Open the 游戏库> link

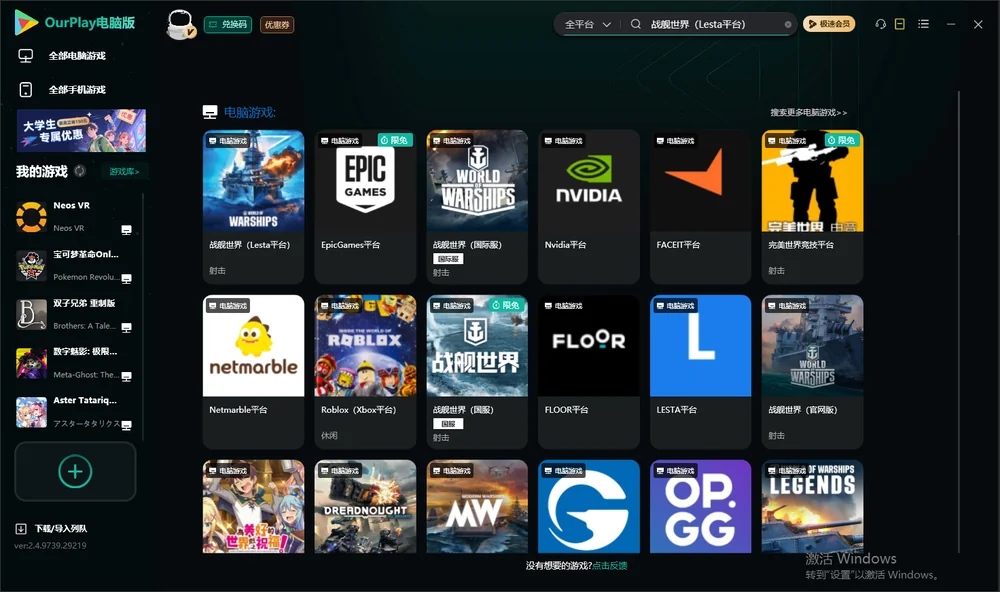(124, 171)
